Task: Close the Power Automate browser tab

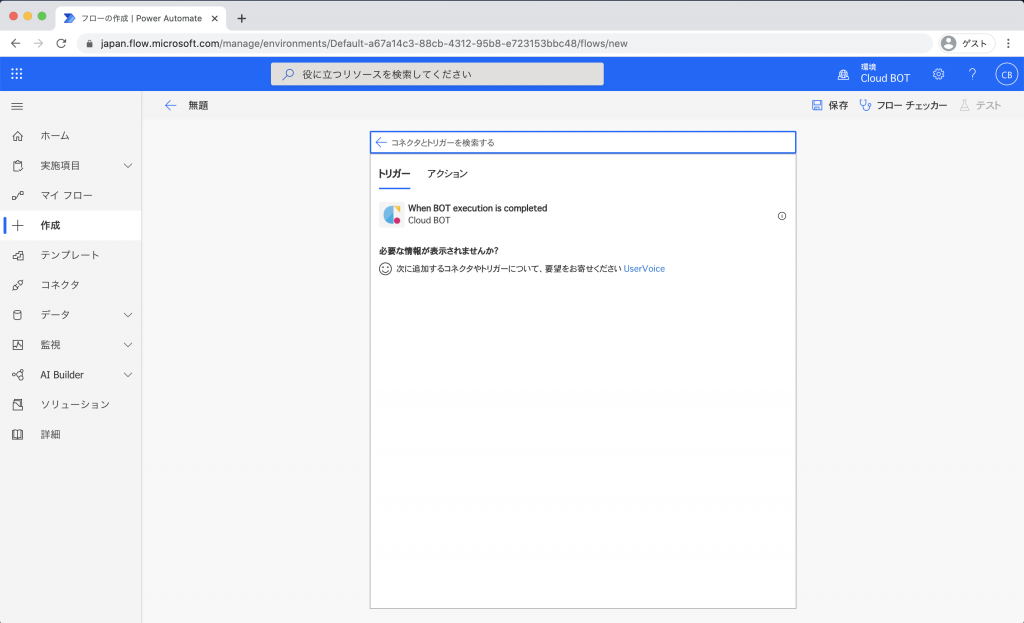Action: tap(214, 18)
